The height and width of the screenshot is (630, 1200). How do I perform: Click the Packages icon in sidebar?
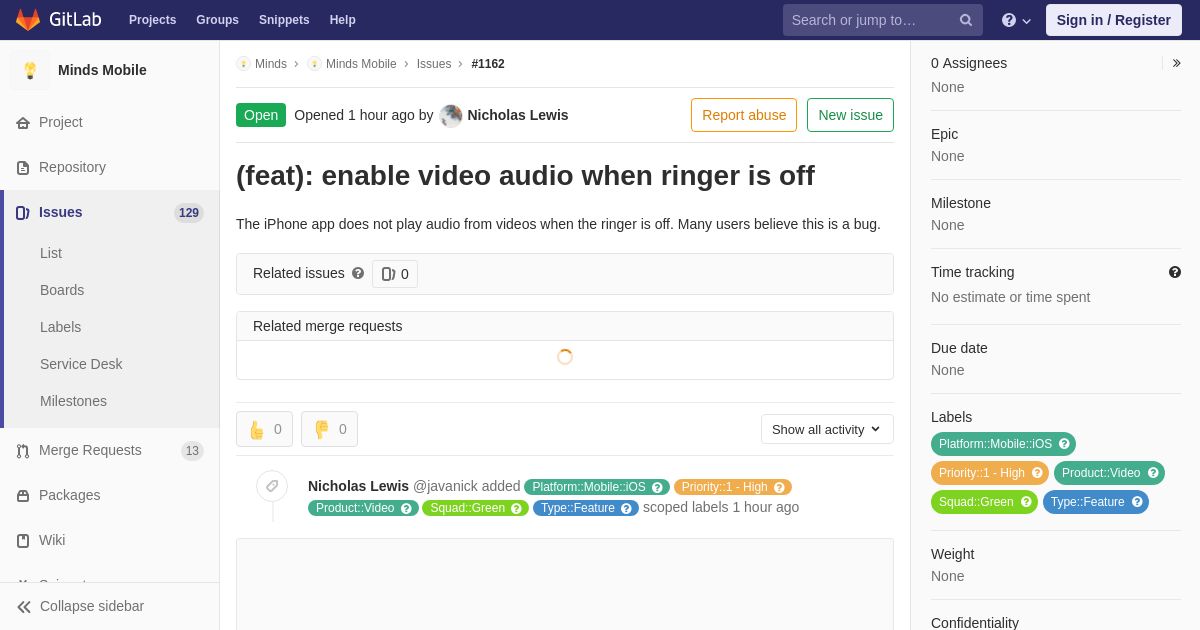[23, 496]
